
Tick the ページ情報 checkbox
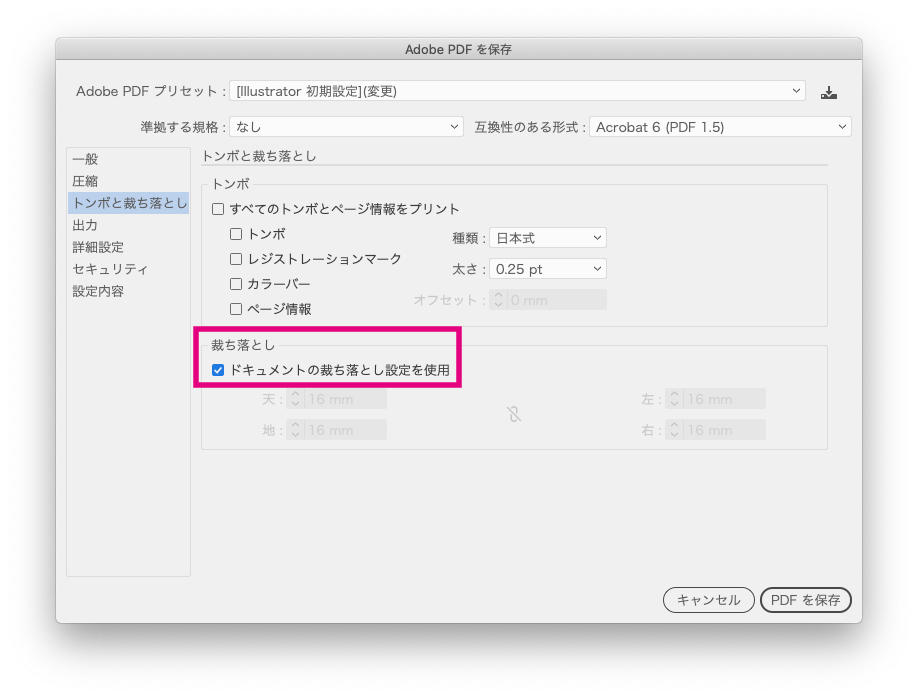pyautogui.click(x=236, y=309)
